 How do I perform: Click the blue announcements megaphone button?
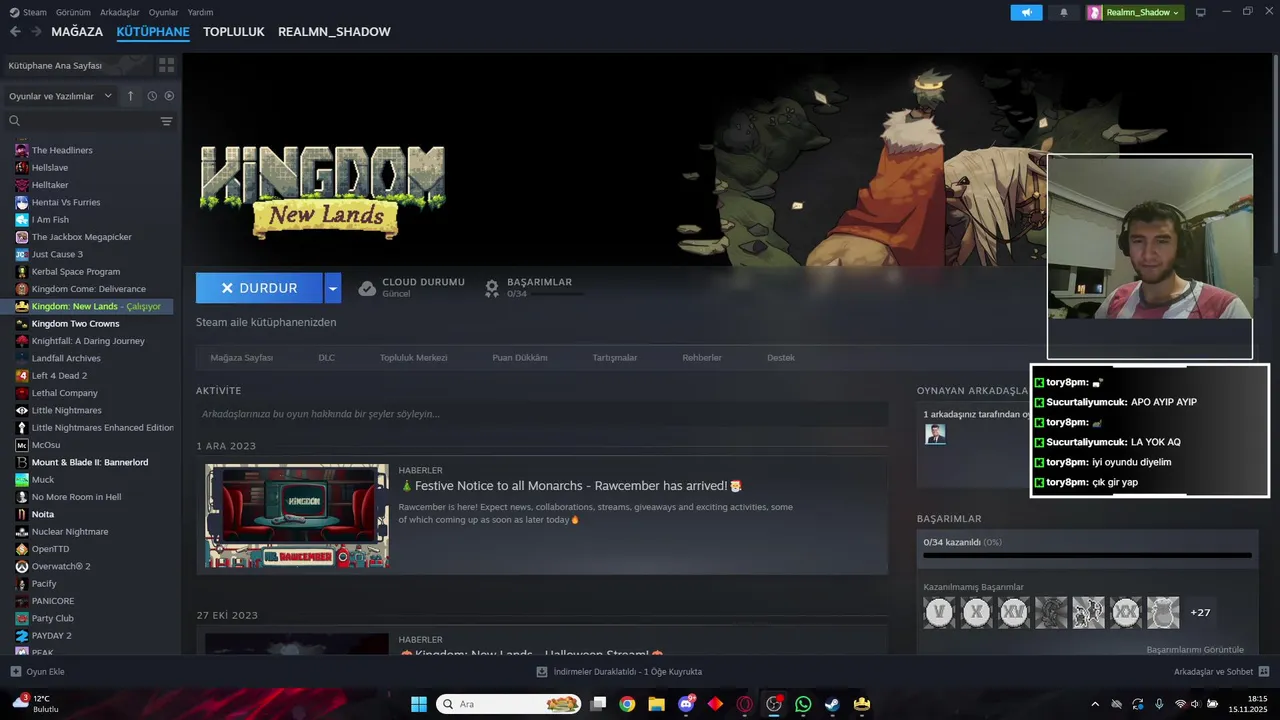pyautogui.click(x=1026, y=12)
